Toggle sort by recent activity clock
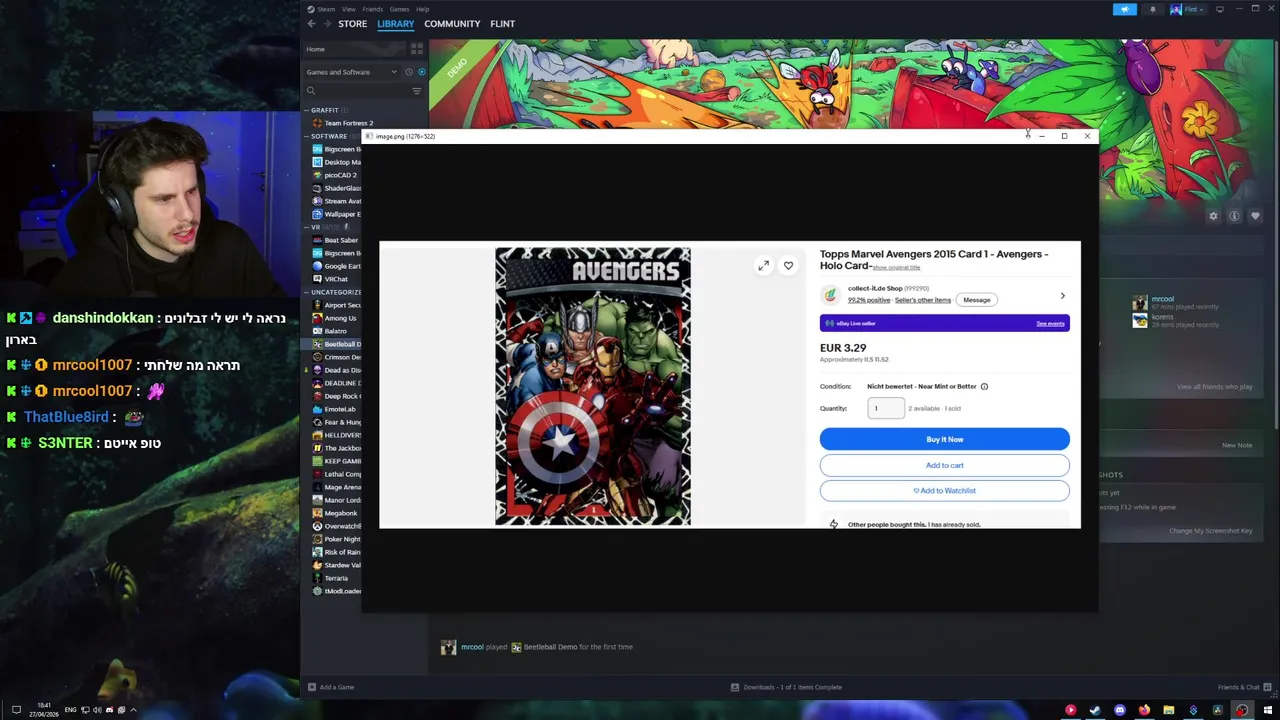Viewport: 1280px width, 720px height. pos(409,72)
